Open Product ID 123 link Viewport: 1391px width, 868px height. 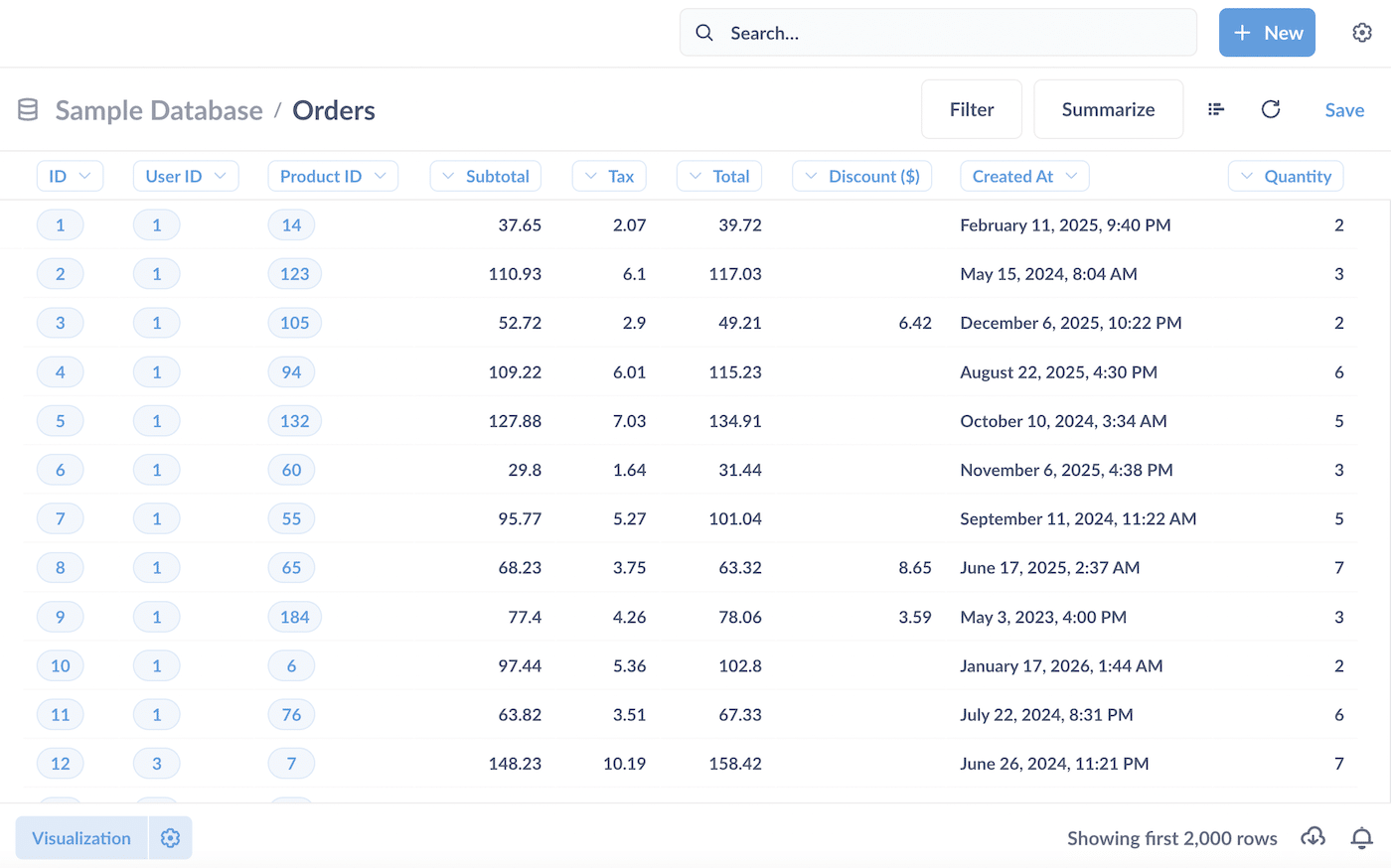pyautogui.click(x=294, y=274)
